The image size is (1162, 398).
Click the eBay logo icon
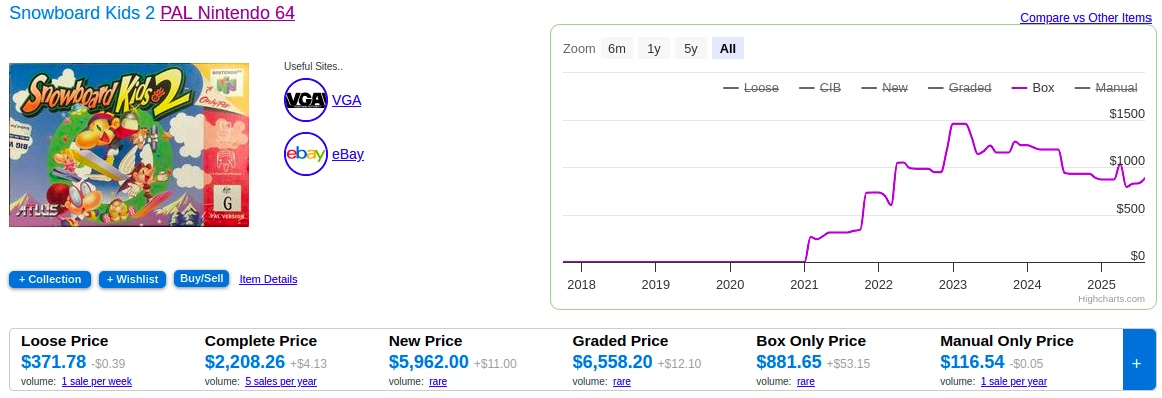305,154
